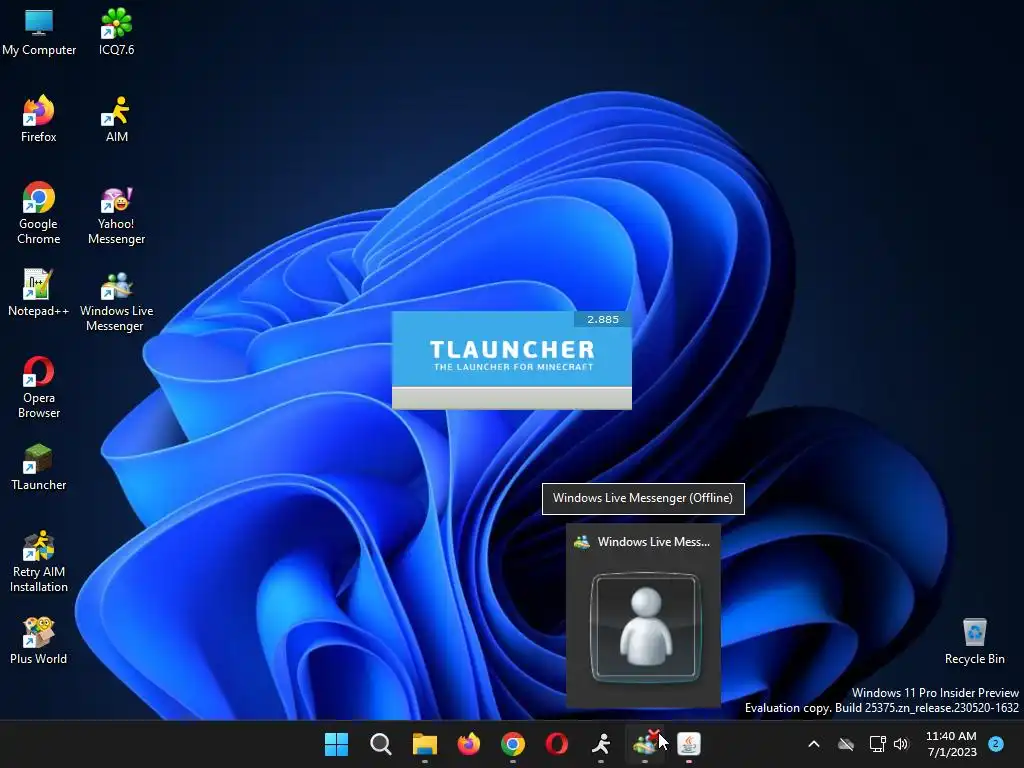Show hidden system tray icons
1024x768 pixels.
coord(814,744)
